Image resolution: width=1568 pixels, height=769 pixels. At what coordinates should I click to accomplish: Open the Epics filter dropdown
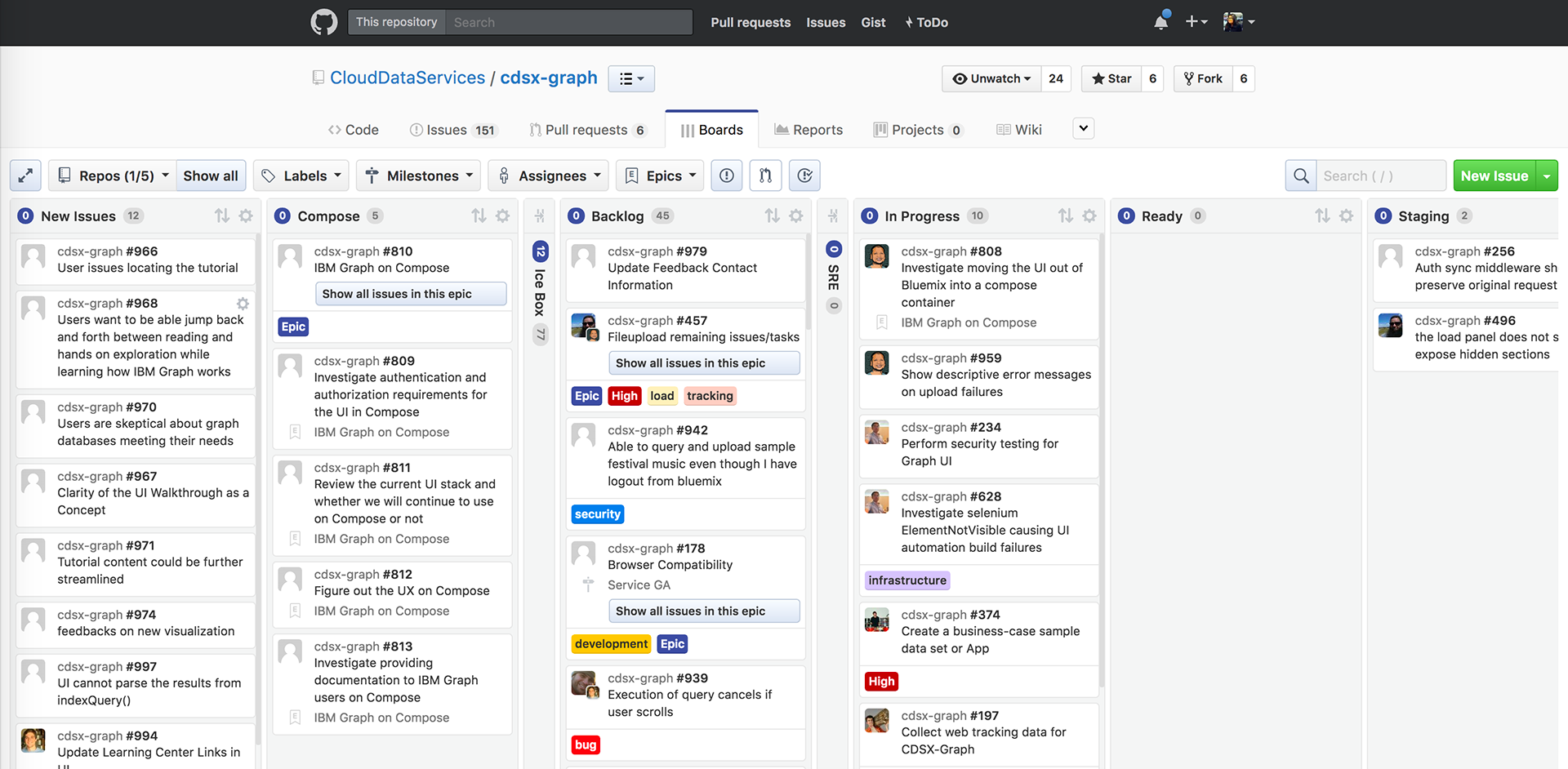pos(660,176)
